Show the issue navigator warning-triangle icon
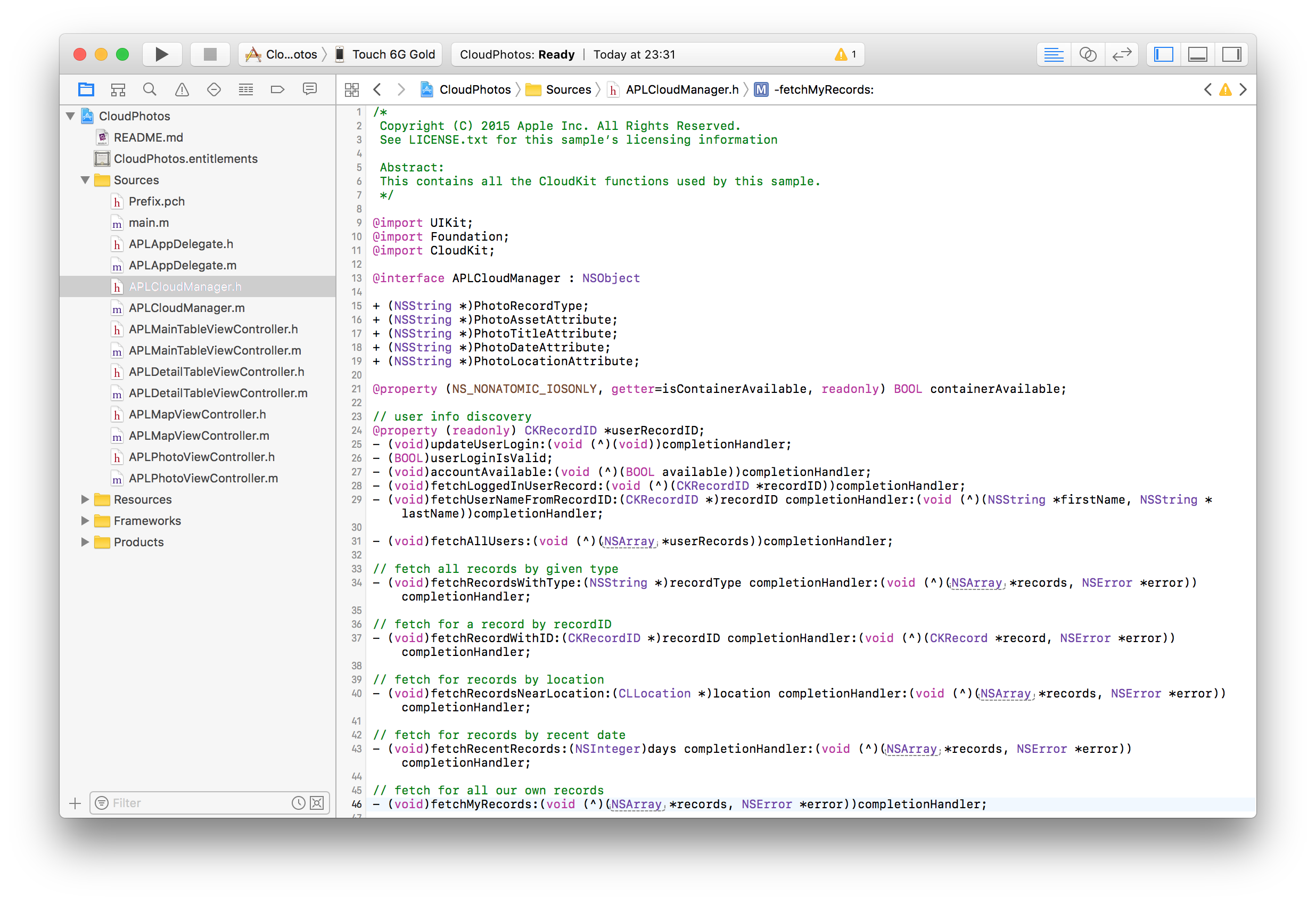Viewport: 1316px width, 903px height. 182,89
